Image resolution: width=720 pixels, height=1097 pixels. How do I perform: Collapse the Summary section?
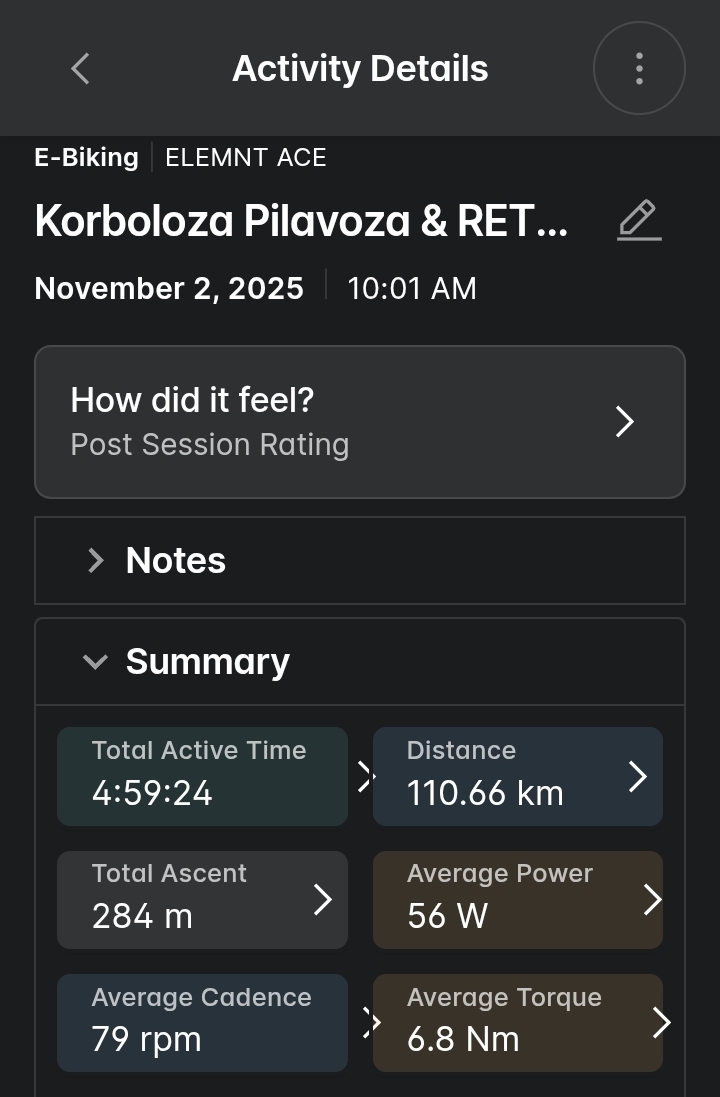tap(96, 662)
